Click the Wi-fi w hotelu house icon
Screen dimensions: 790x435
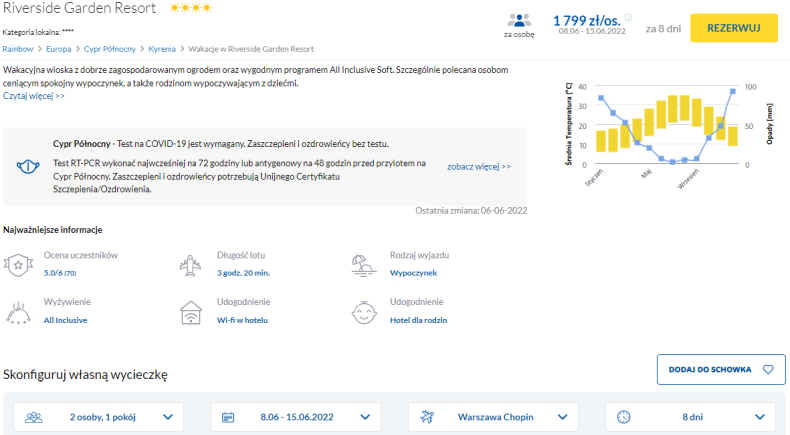(x=192, y=311)
